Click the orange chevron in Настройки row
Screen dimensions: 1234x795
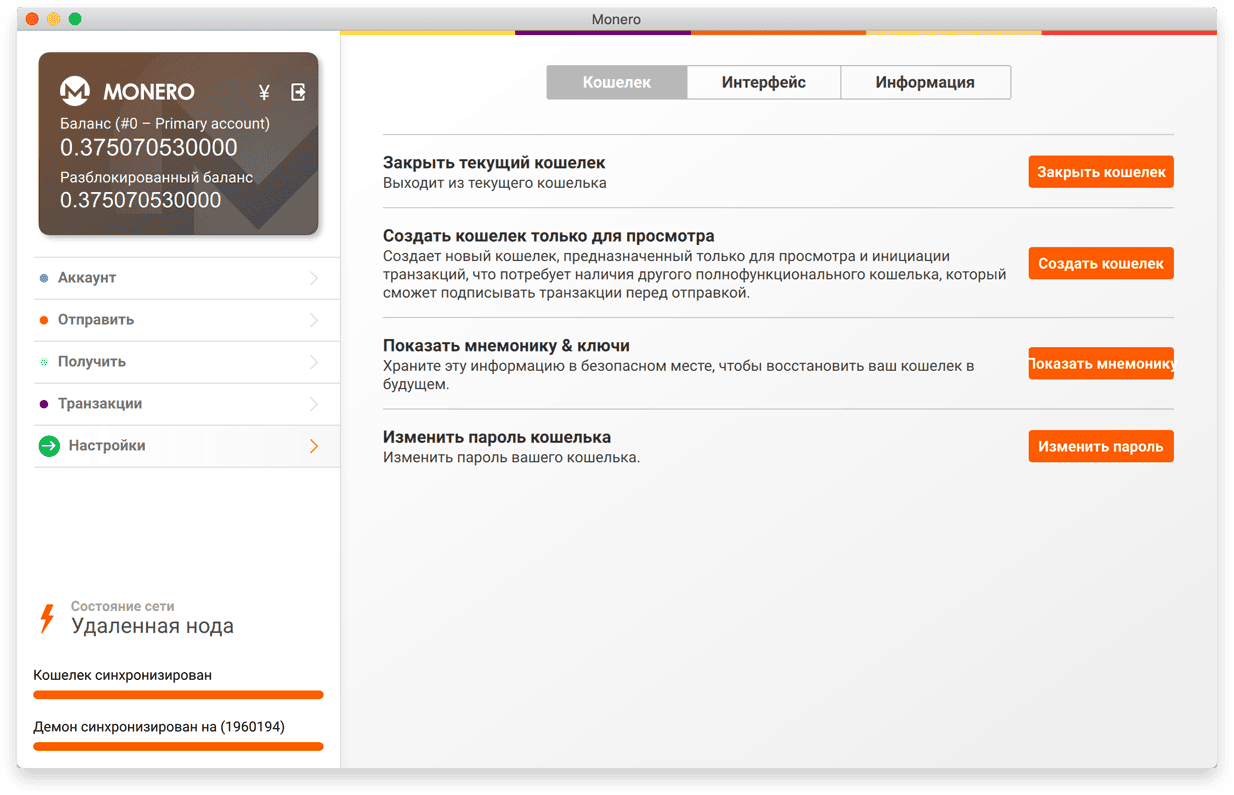314,446
